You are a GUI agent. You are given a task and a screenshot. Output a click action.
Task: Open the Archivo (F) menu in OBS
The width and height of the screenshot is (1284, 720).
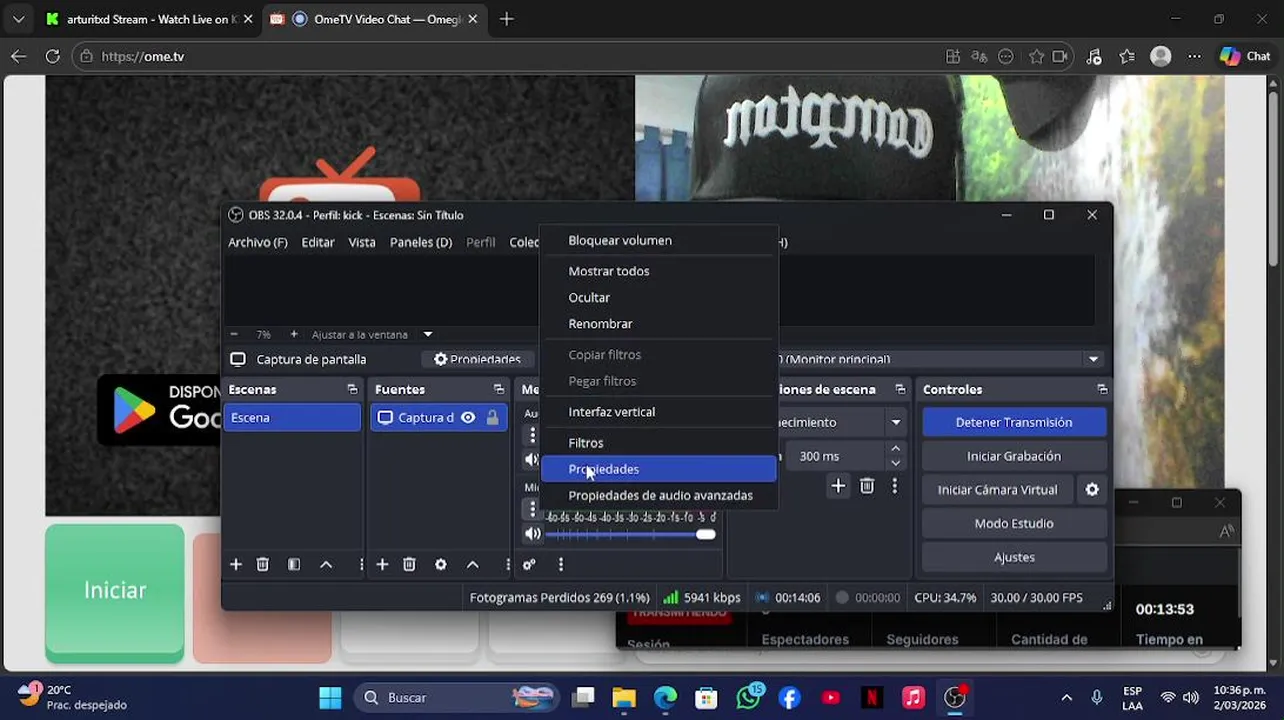pyautogui.click(x=258, y=242)
